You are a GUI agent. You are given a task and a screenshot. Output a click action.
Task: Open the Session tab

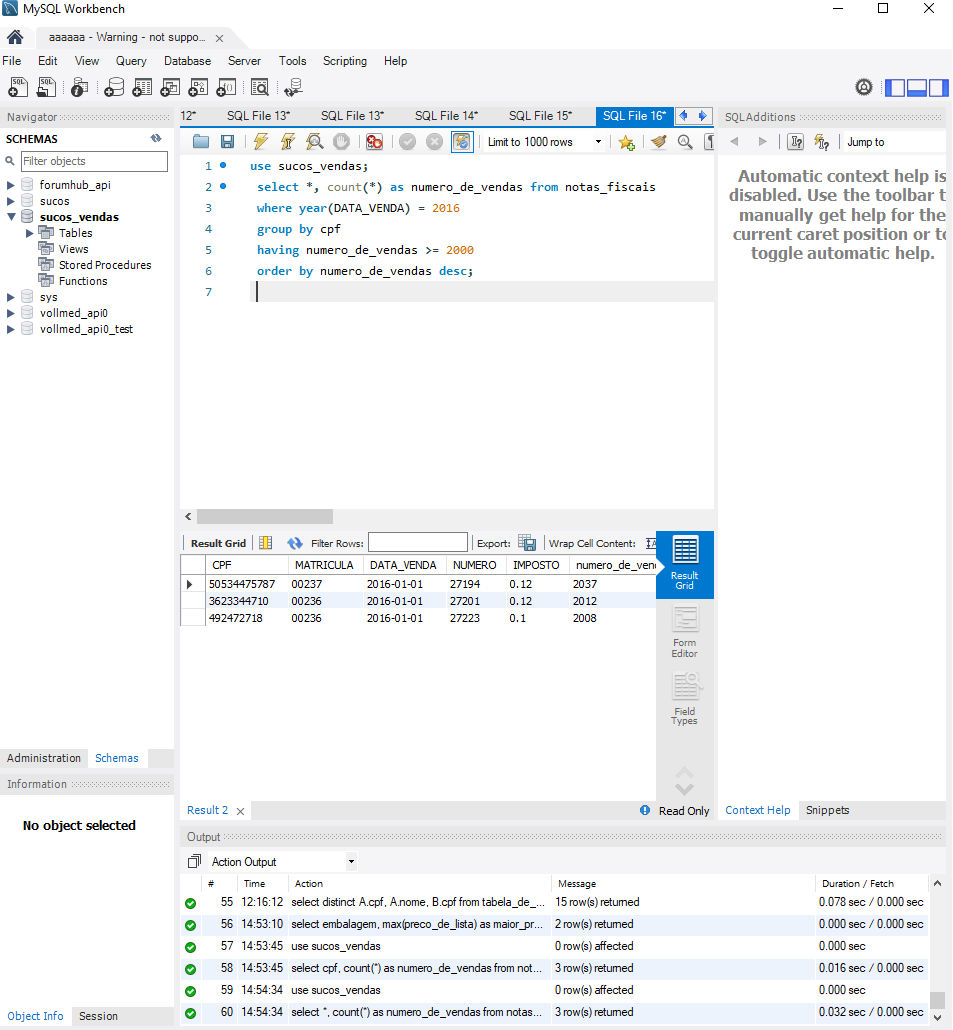tap(99, 1016)
